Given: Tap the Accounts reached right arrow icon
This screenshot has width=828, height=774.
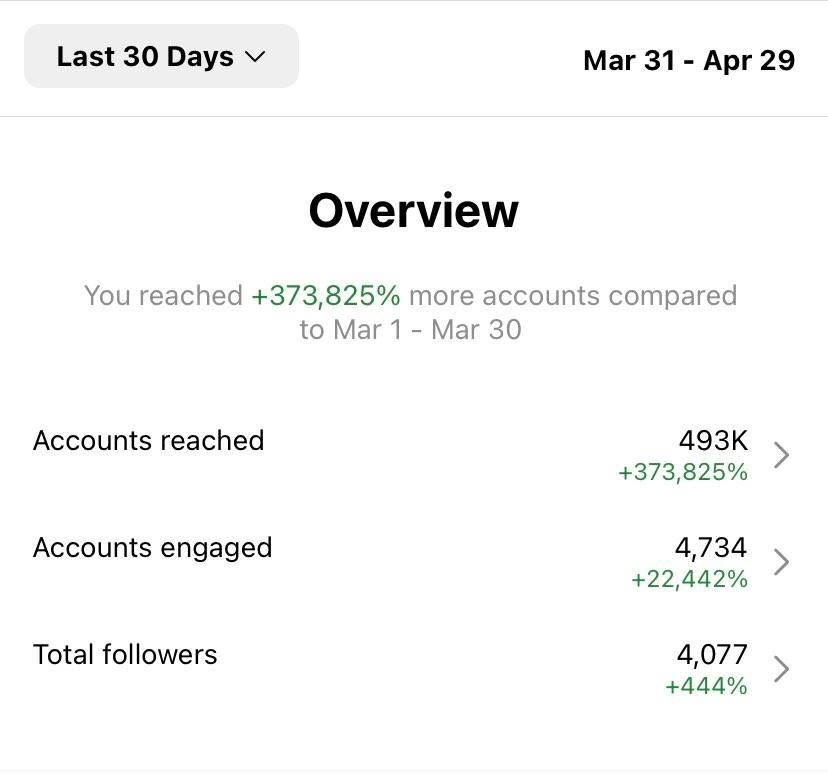Looking at the screenshot, I should (x=782, y=456).
